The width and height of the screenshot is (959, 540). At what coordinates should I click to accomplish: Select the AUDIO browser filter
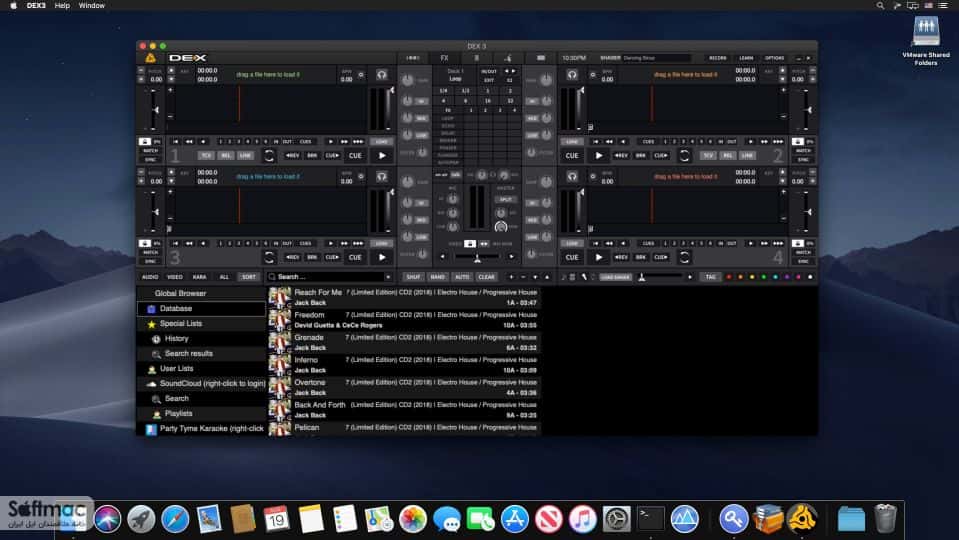click(x=150, y=277)
